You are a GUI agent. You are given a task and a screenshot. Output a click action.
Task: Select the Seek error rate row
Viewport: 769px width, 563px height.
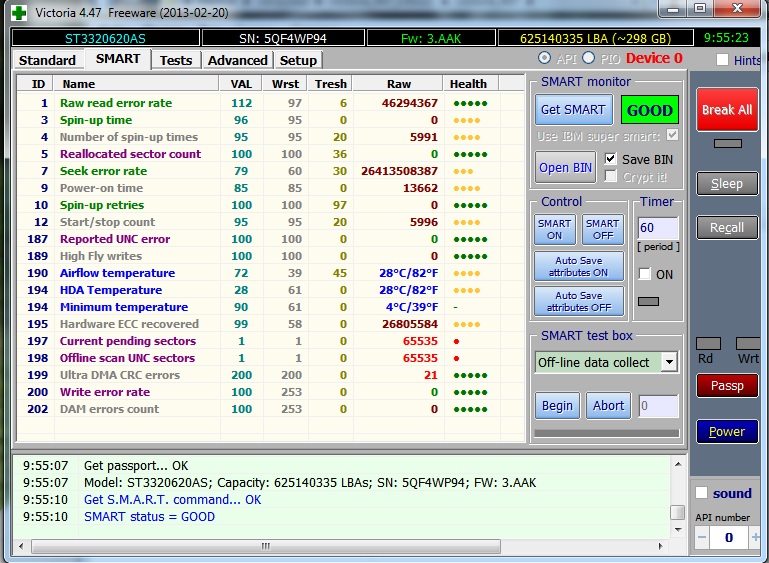[x=271, y=171]
